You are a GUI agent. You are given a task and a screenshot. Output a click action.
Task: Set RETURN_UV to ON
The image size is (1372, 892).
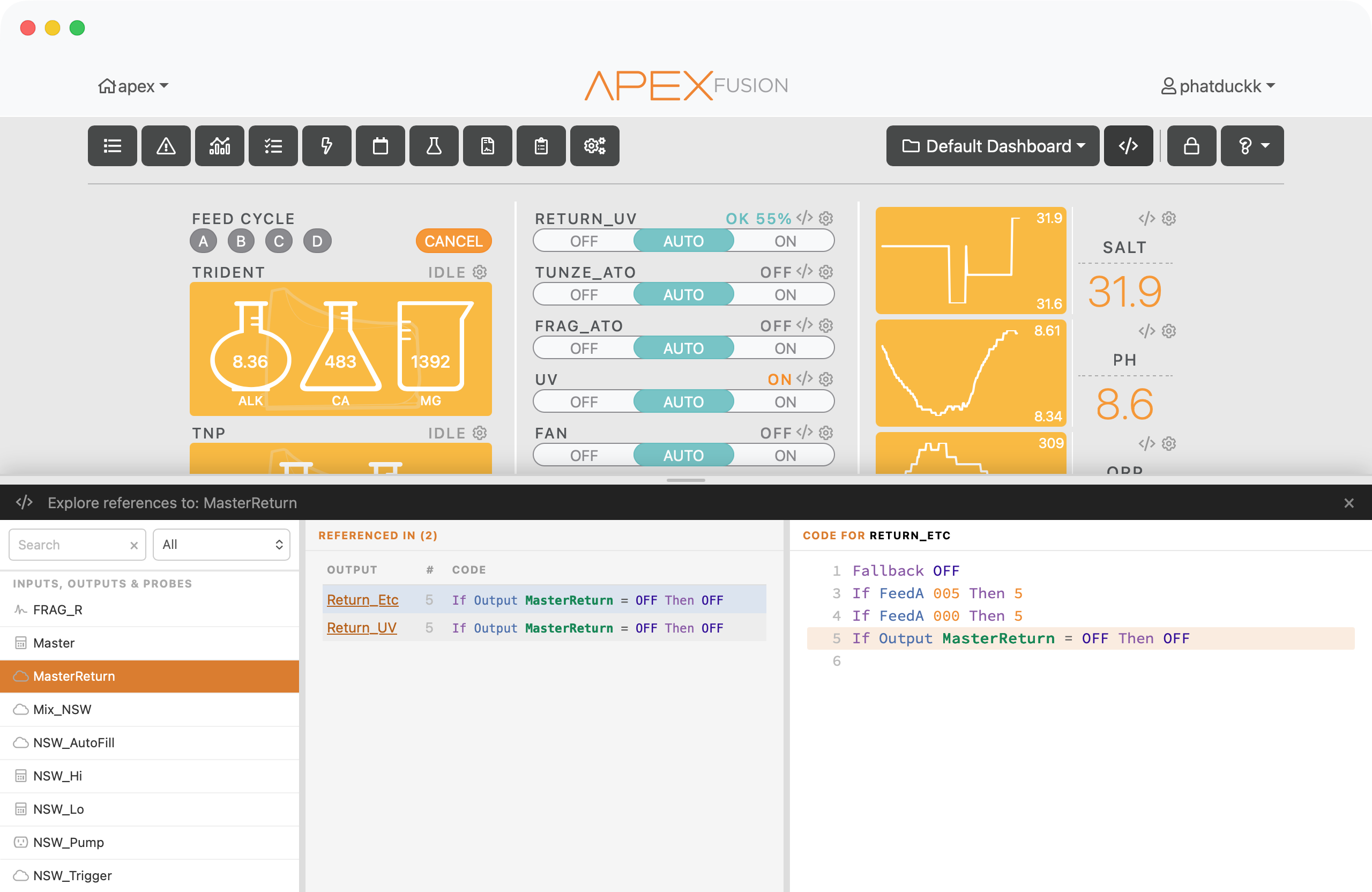785,241
